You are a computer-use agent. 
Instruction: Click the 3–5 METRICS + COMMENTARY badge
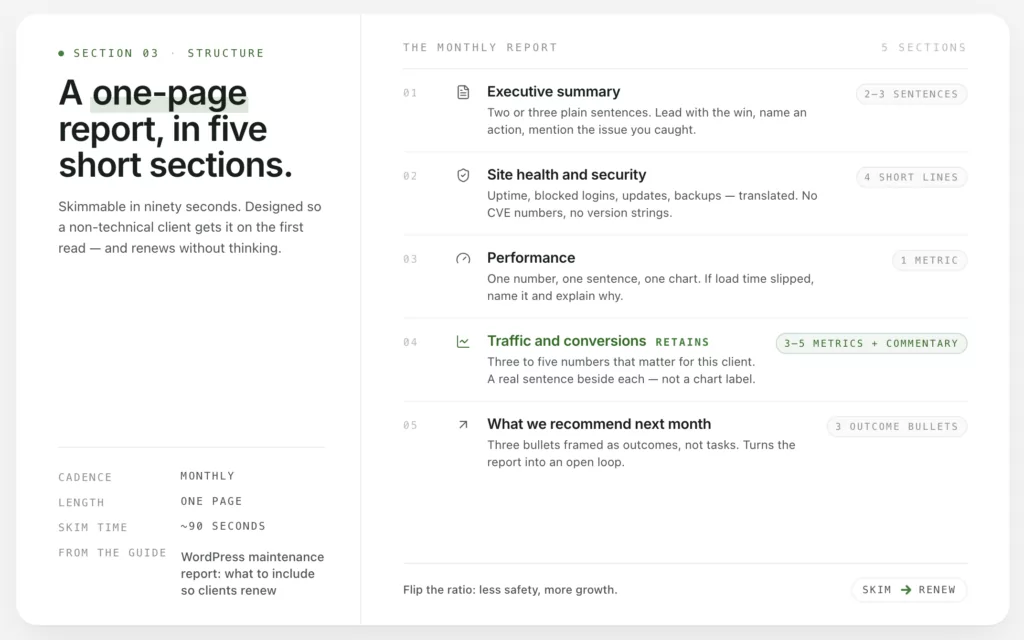click(x=871, y=343)
